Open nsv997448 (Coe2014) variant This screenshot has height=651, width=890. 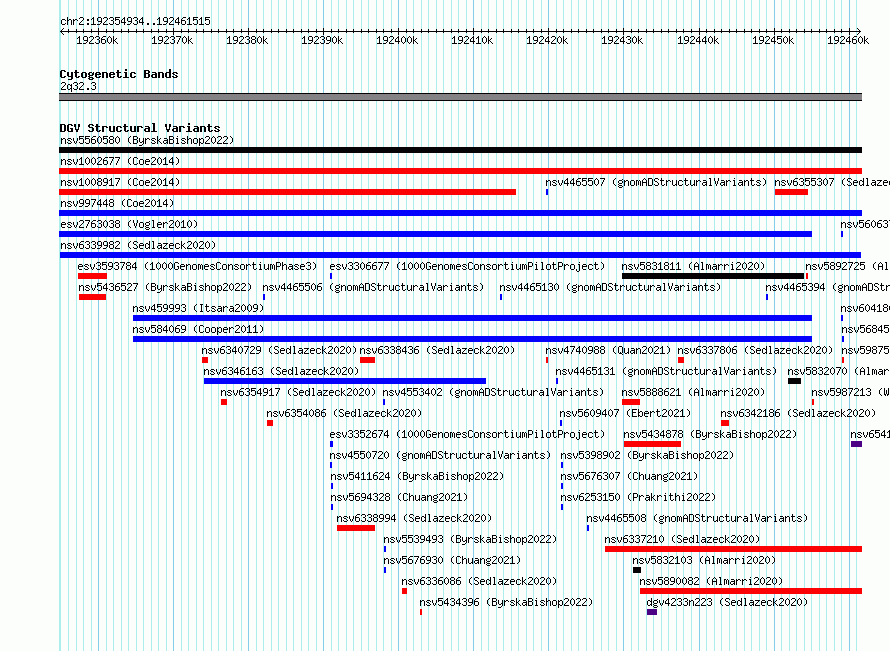pyautogui.click(x=117, y=203)
